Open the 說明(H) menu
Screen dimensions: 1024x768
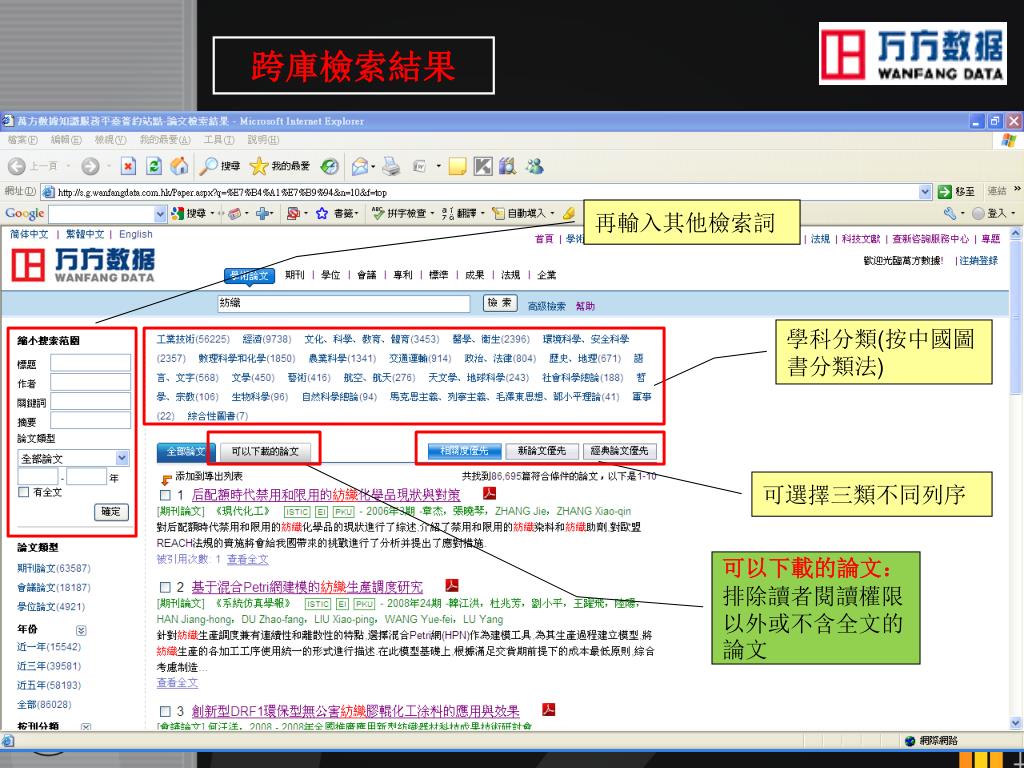click(x=263, y=140)
